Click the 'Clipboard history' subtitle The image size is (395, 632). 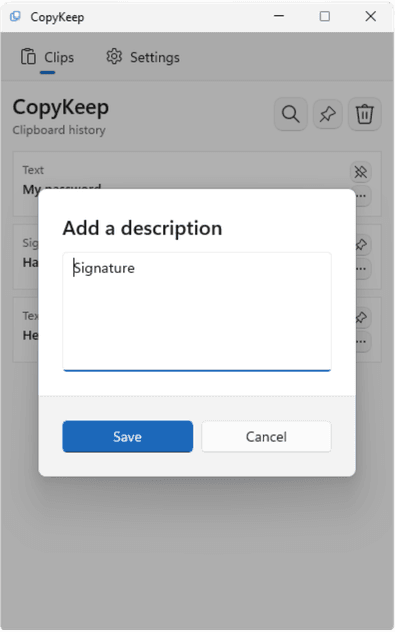pyautogui.click(x=59, y=130)
